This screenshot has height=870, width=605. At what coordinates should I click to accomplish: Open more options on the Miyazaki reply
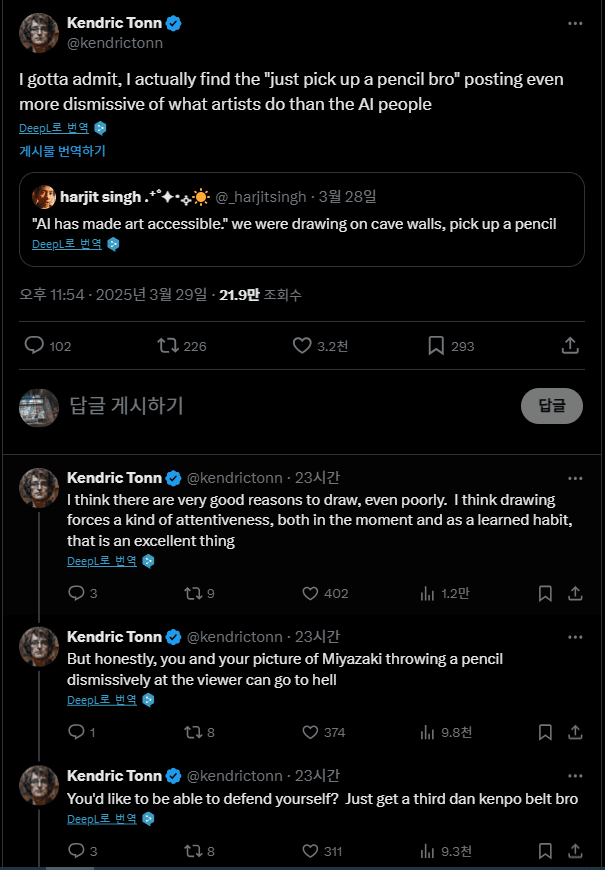(x=574, y=637)
